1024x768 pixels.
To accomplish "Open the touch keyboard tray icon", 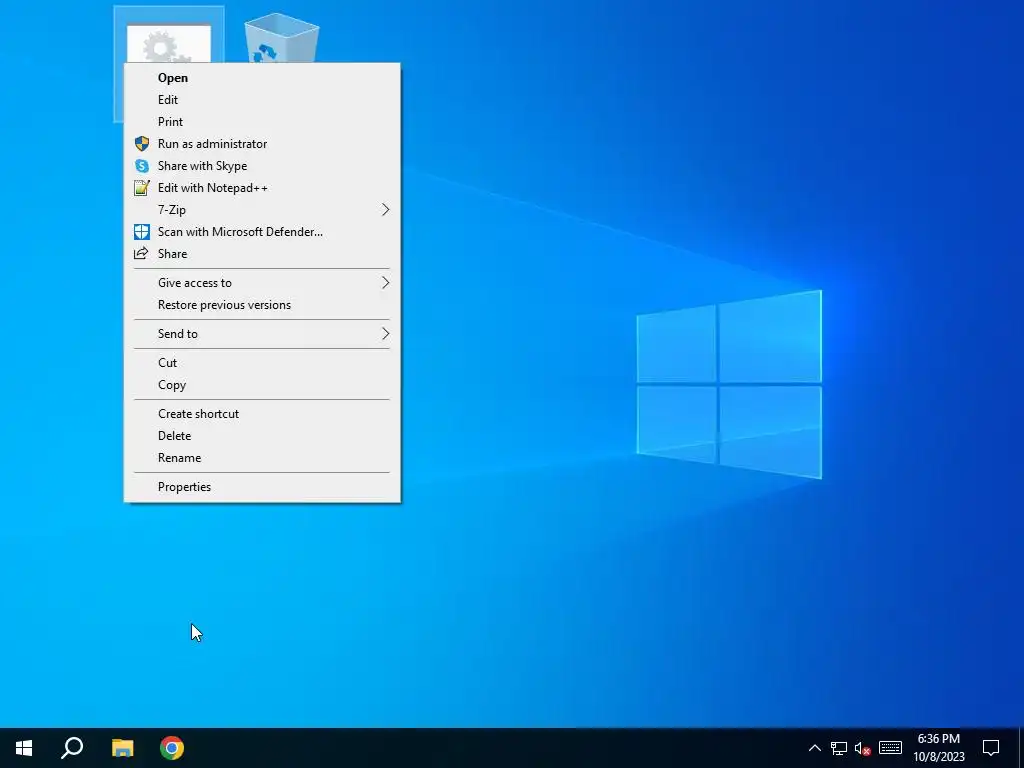I will (890, 748).
